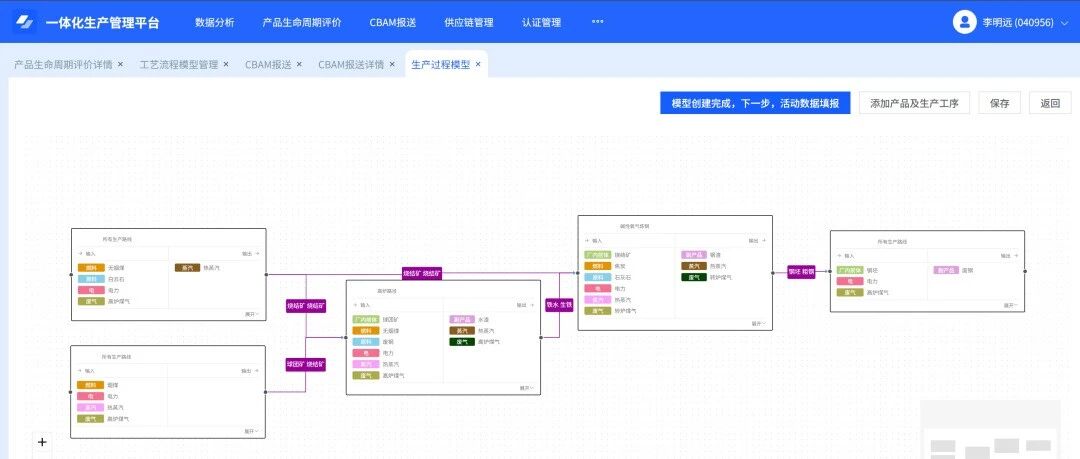Click the left connection port of 碱性氧气炼钢 node
The image size is (1080, 459).
pos(578,273)
